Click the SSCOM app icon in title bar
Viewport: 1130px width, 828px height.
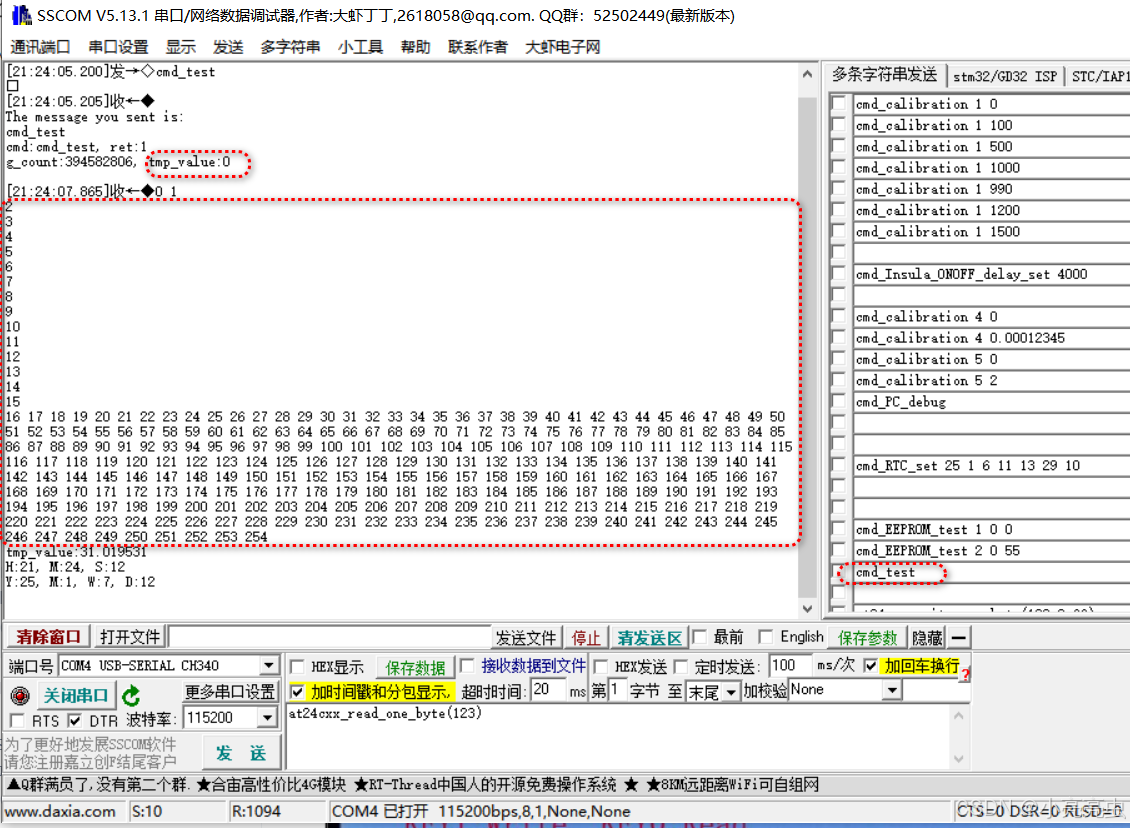tap(21, 14)
